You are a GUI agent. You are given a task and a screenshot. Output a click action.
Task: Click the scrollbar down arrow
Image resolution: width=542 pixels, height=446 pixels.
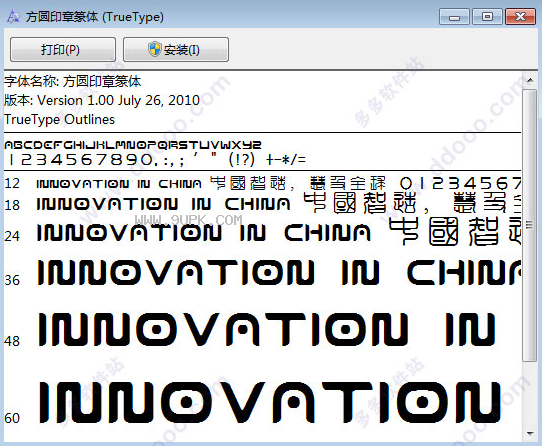click(530, 433)
